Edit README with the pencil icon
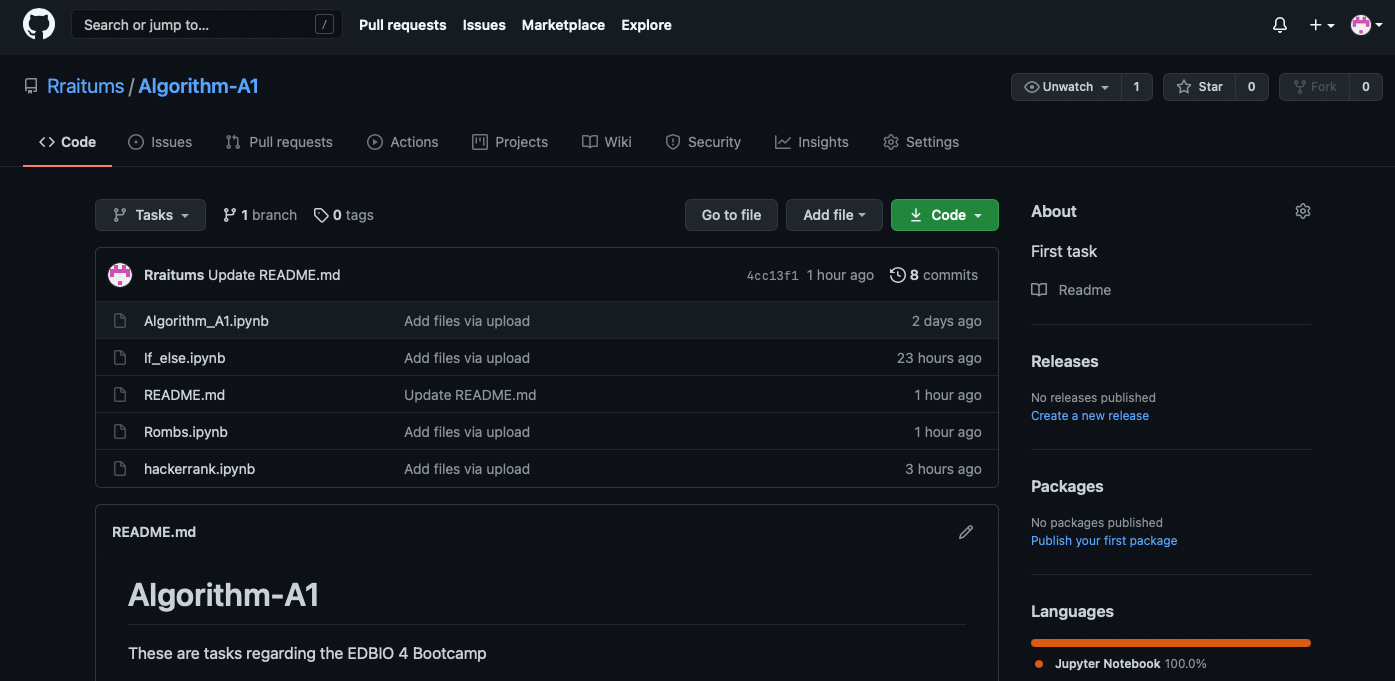 [966, 532]
